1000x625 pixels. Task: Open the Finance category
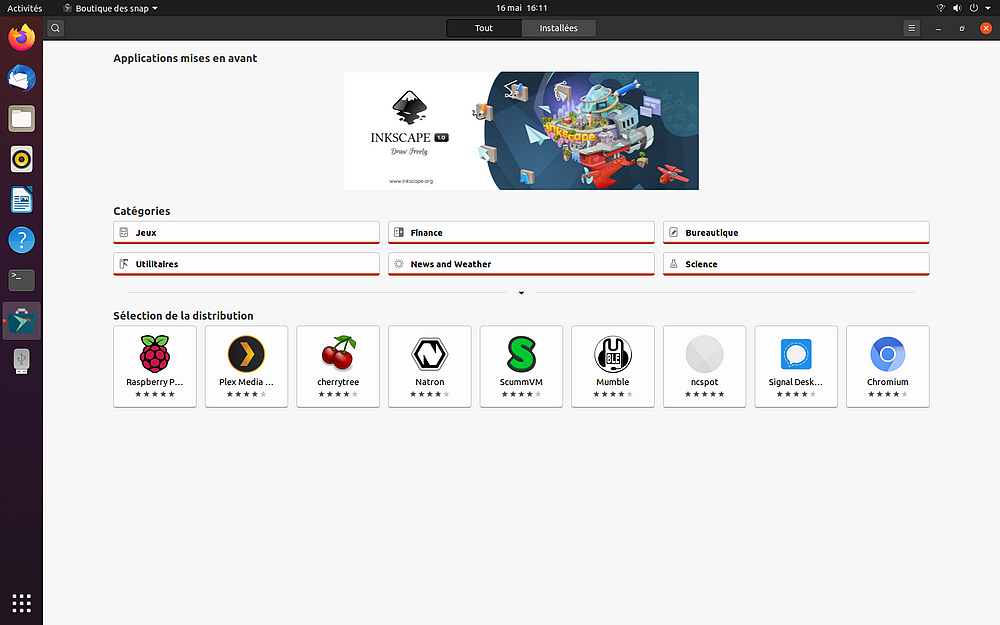click(x=521, y=233)
